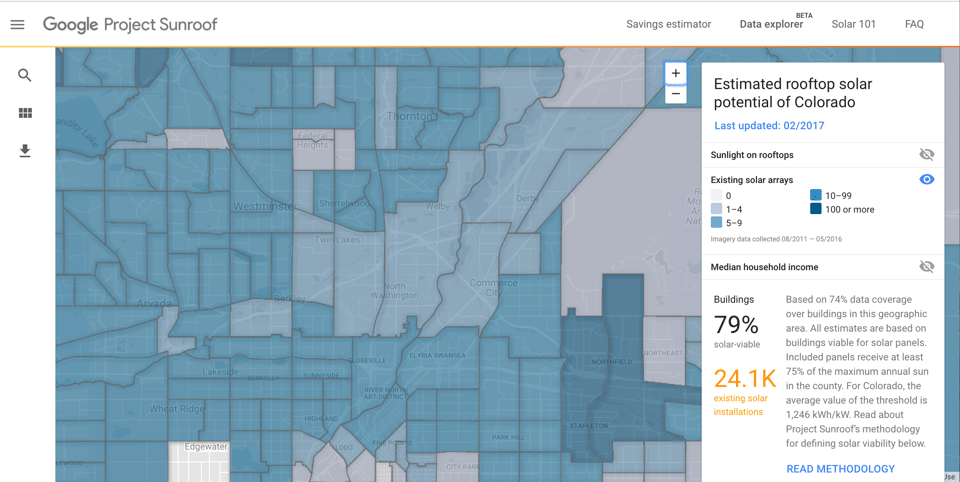
Task: Click the Google Project Sunroof logo
Action: coord(130,25)
